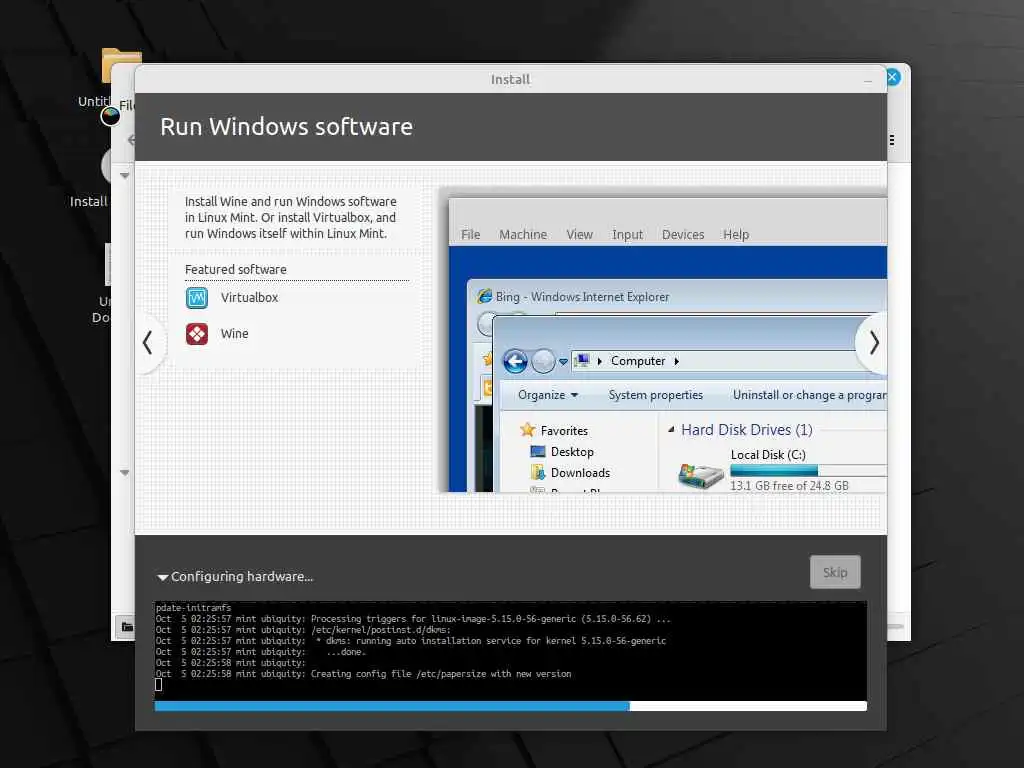Click the installation progress bar
The image size is (1024, 768).
coord(510,706)
